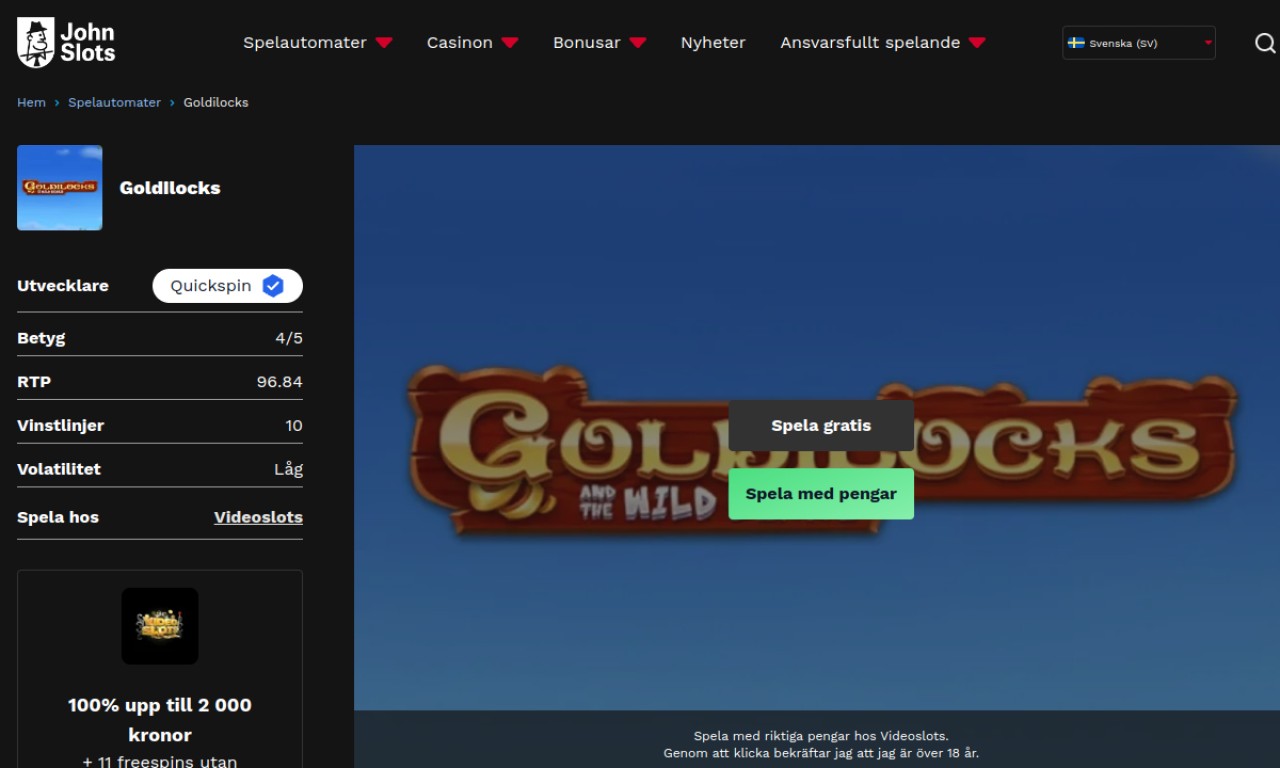Image resolution: width=1280 pixels, height=768 pixels.
Task: Open the Svenska (SV) language dropdown
Action: 1139,43
